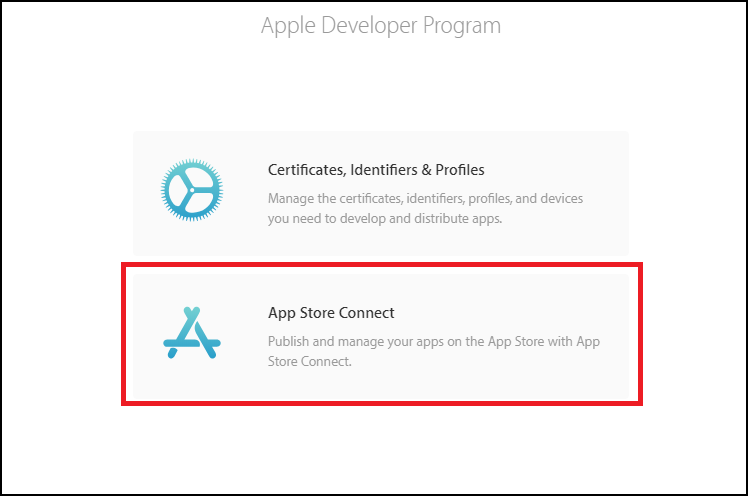This screenshot has height=496, width=748.
Task: Open the App Store Connect heading
Action: coord(331,313)
